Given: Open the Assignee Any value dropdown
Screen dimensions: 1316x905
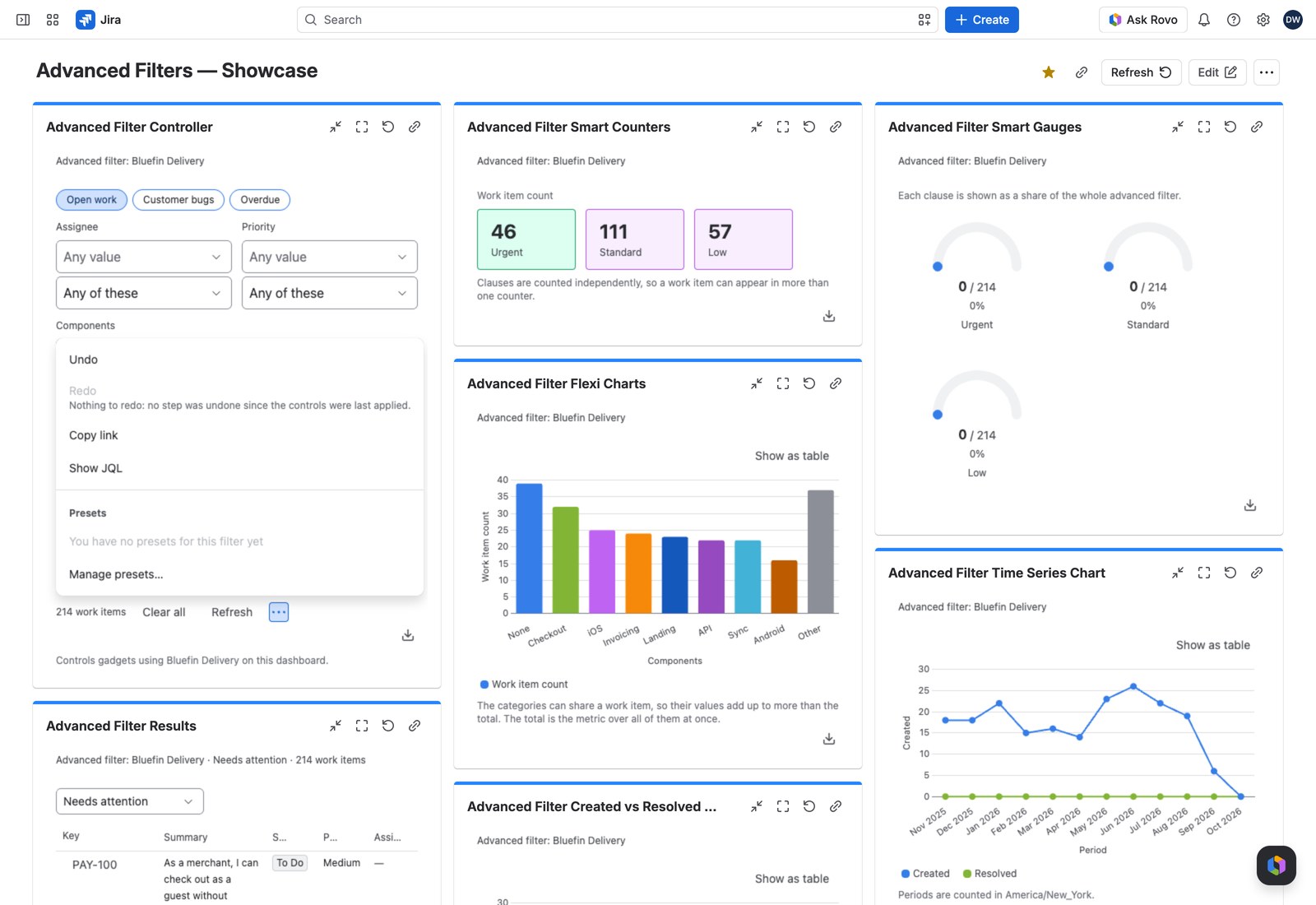Looking at the screenshot, I should [x=144, y=257].
